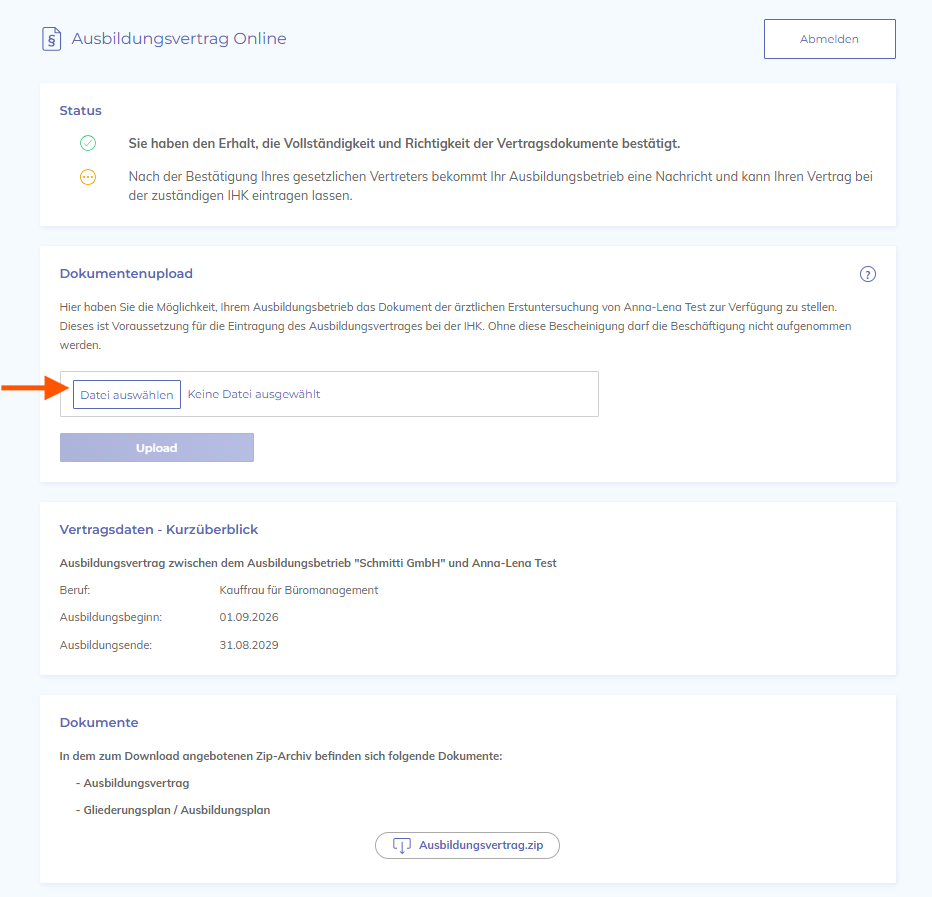Screen dimensions: 932x897
Task: Click the orange arrow pointing to file chooser
Action: [36, 388]
